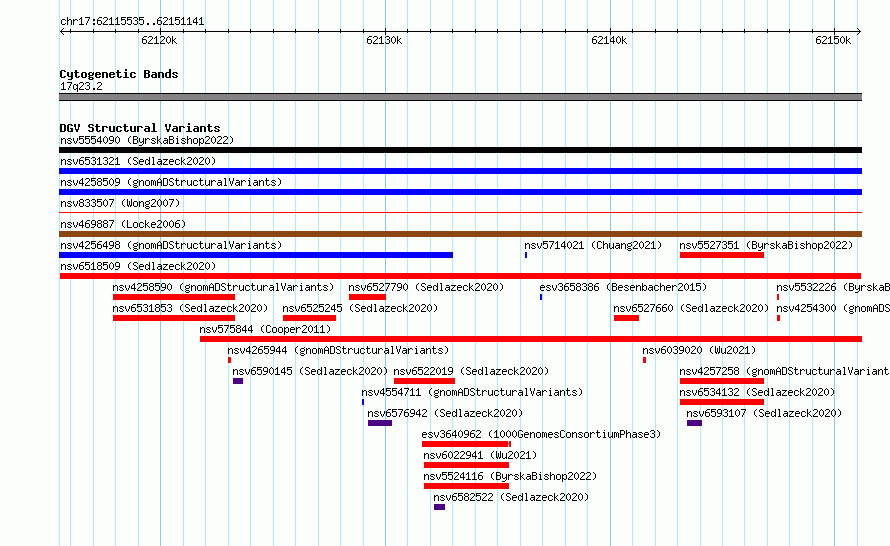Click the red nsv4257258 variant bar

tap(722, 381)
